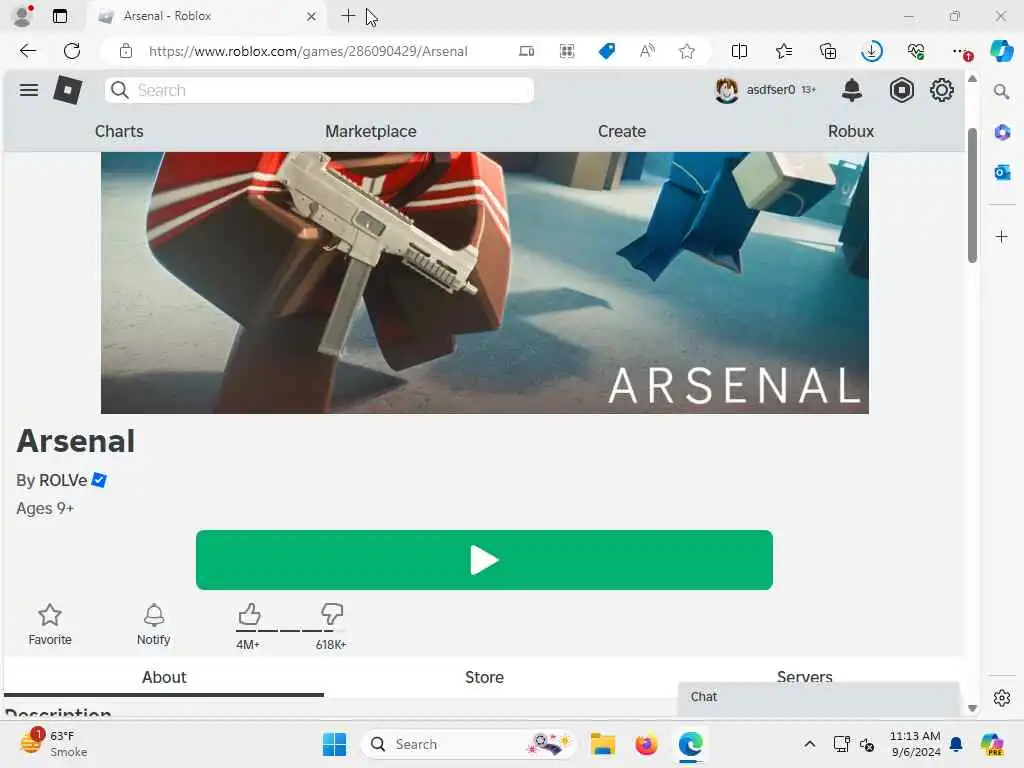Open the QR code or grid icon in address bar
This screenshot has width=1024, height=768.
(567, 51)
